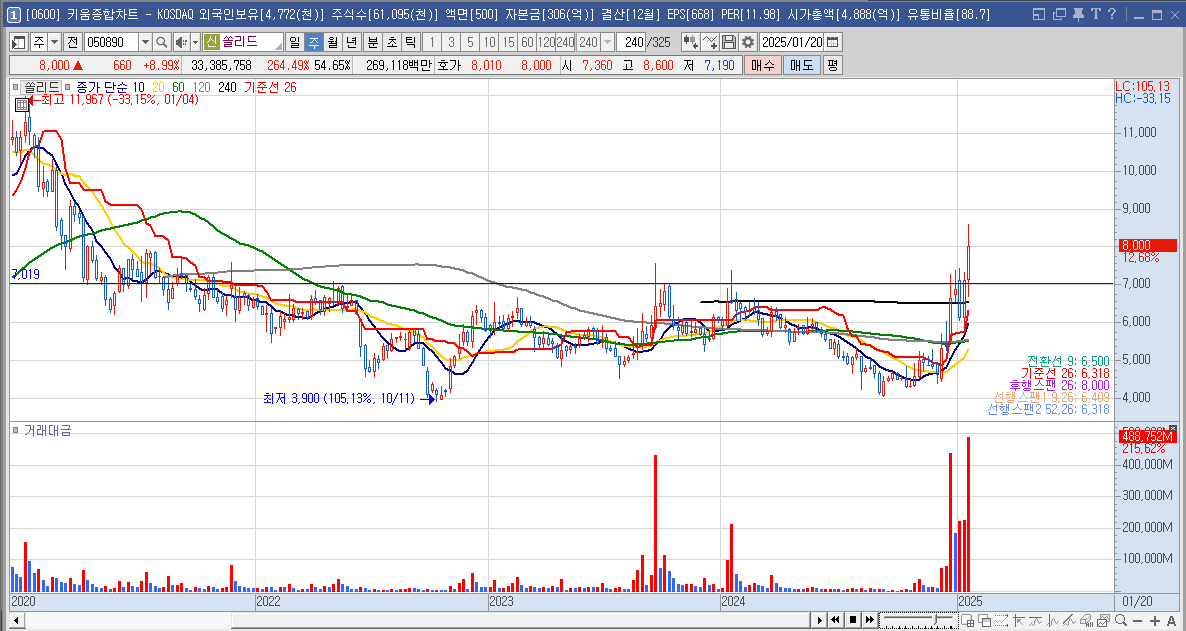Select monthly 월 period

coord(332,42)
